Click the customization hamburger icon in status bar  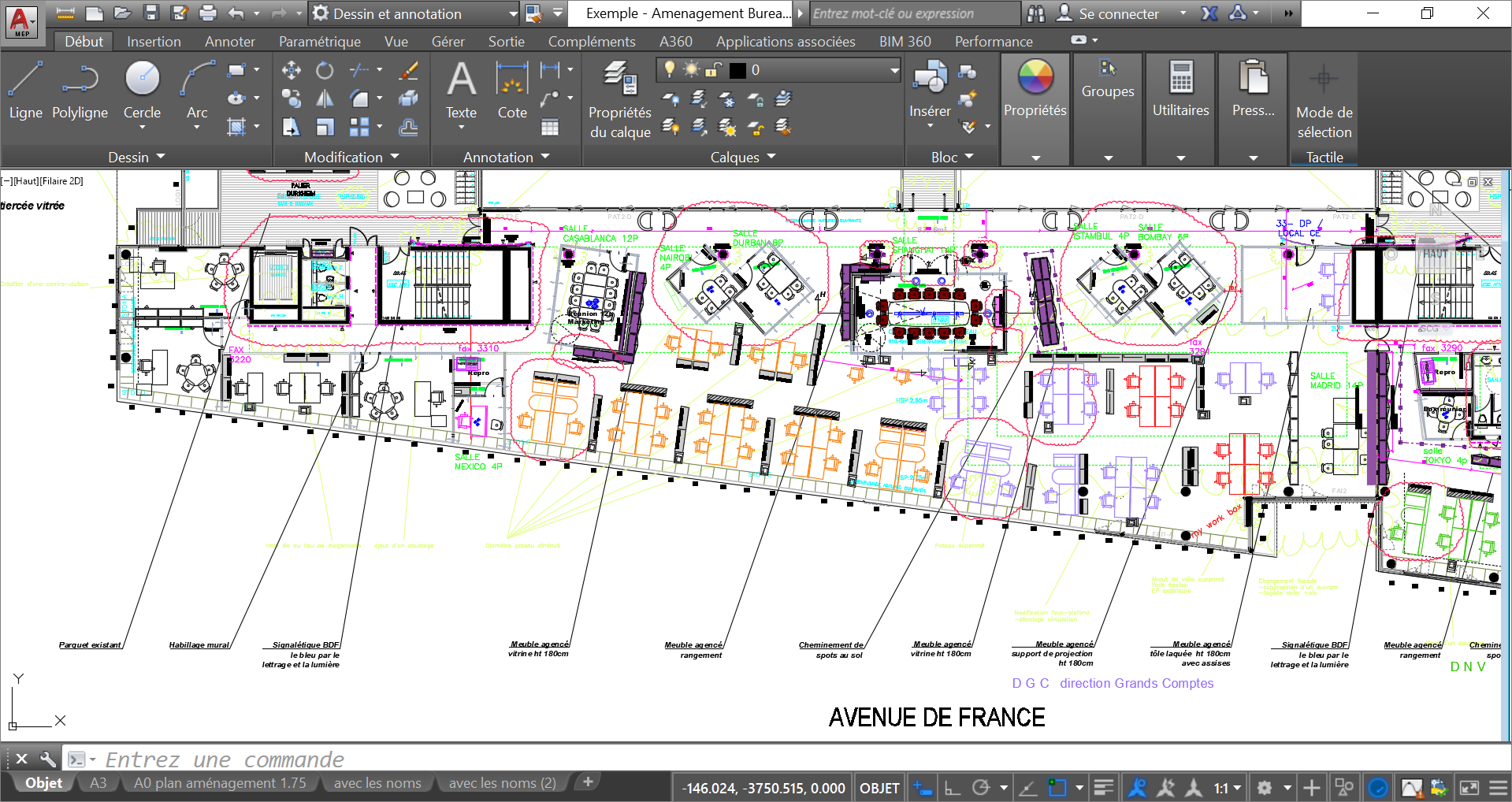1499,788
